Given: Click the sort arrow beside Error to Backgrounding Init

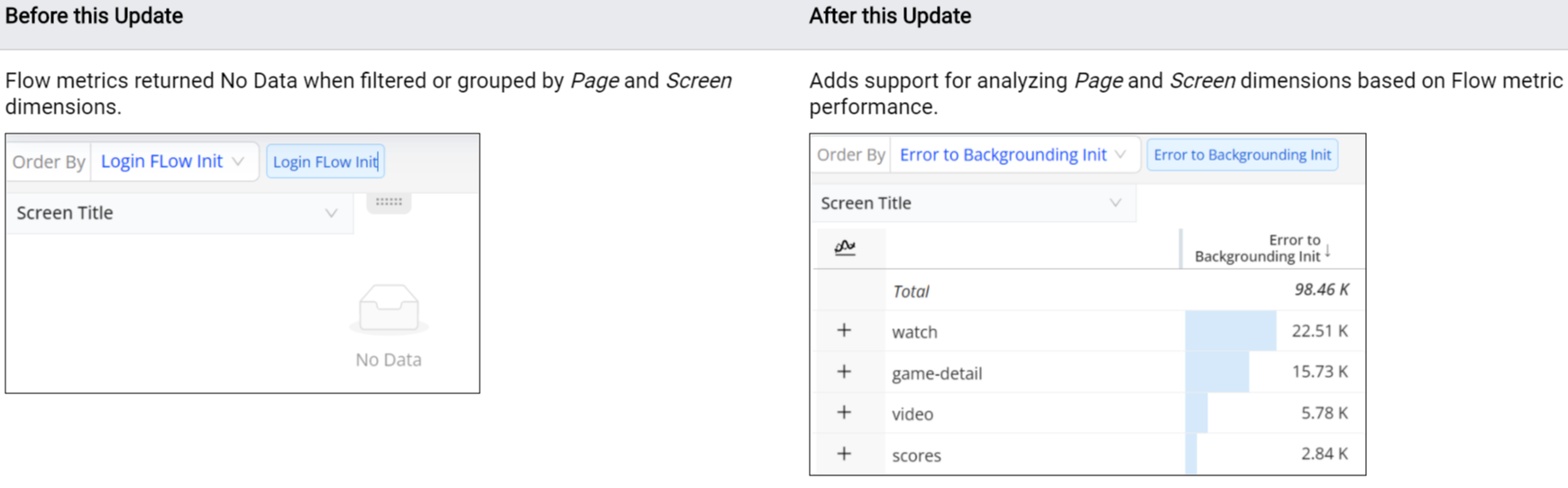Looking at the screenshot, I should [x=1328, y=250].
